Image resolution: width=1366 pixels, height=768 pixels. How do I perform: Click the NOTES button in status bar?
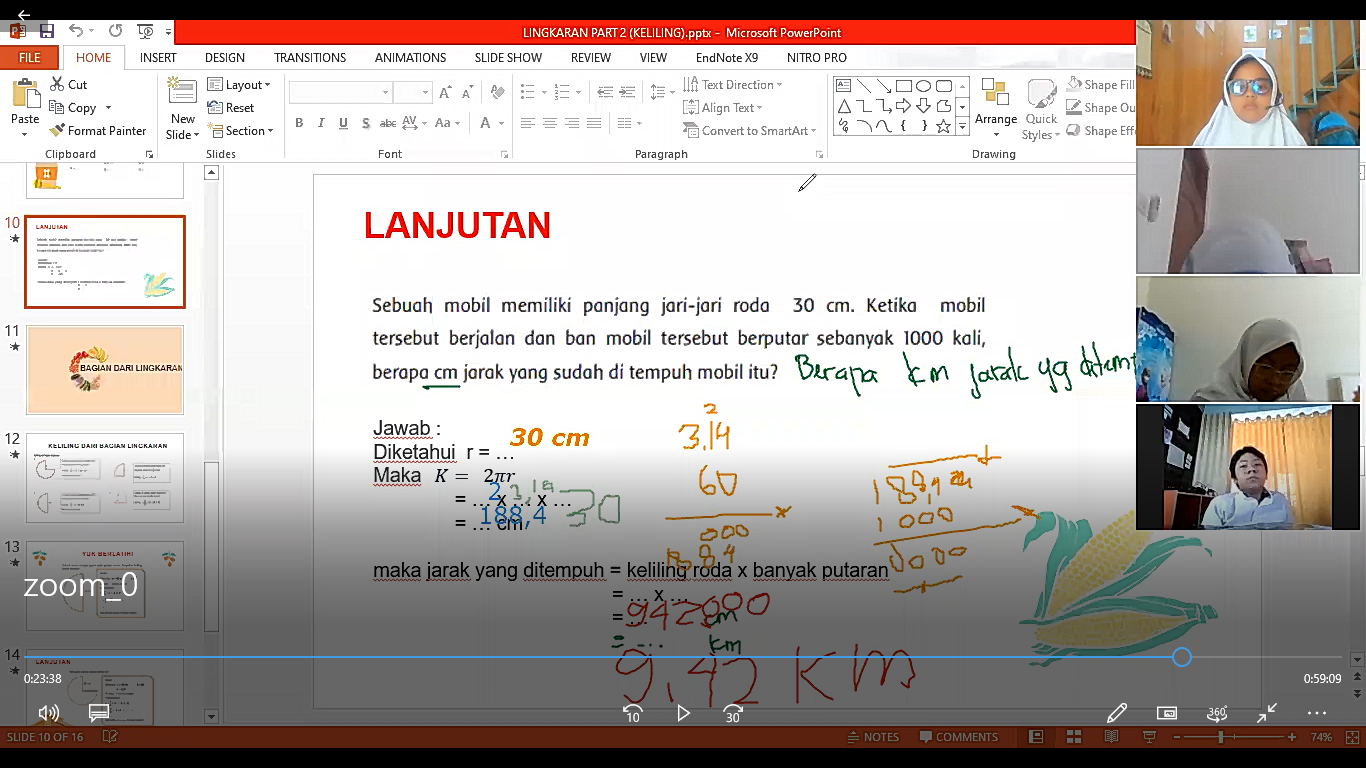click(873, 737)
